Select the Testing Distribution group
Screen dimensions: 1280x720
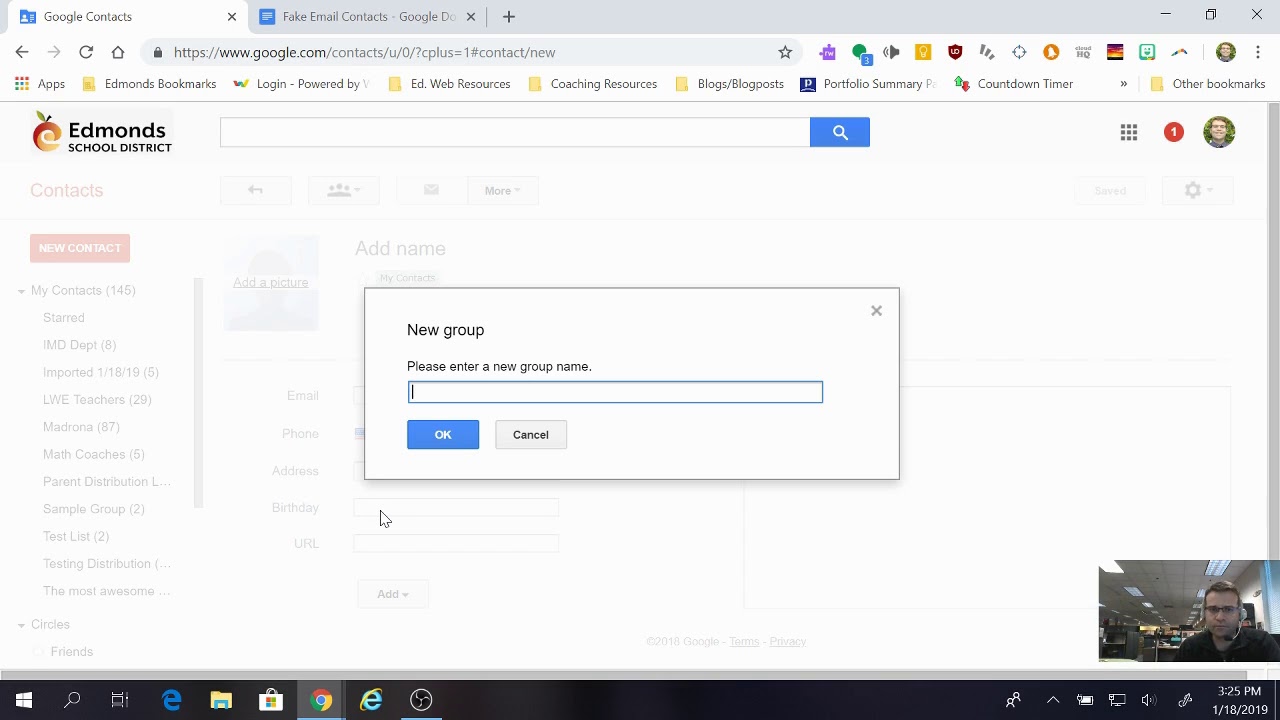pyautogui.click(x=107, y=564)
